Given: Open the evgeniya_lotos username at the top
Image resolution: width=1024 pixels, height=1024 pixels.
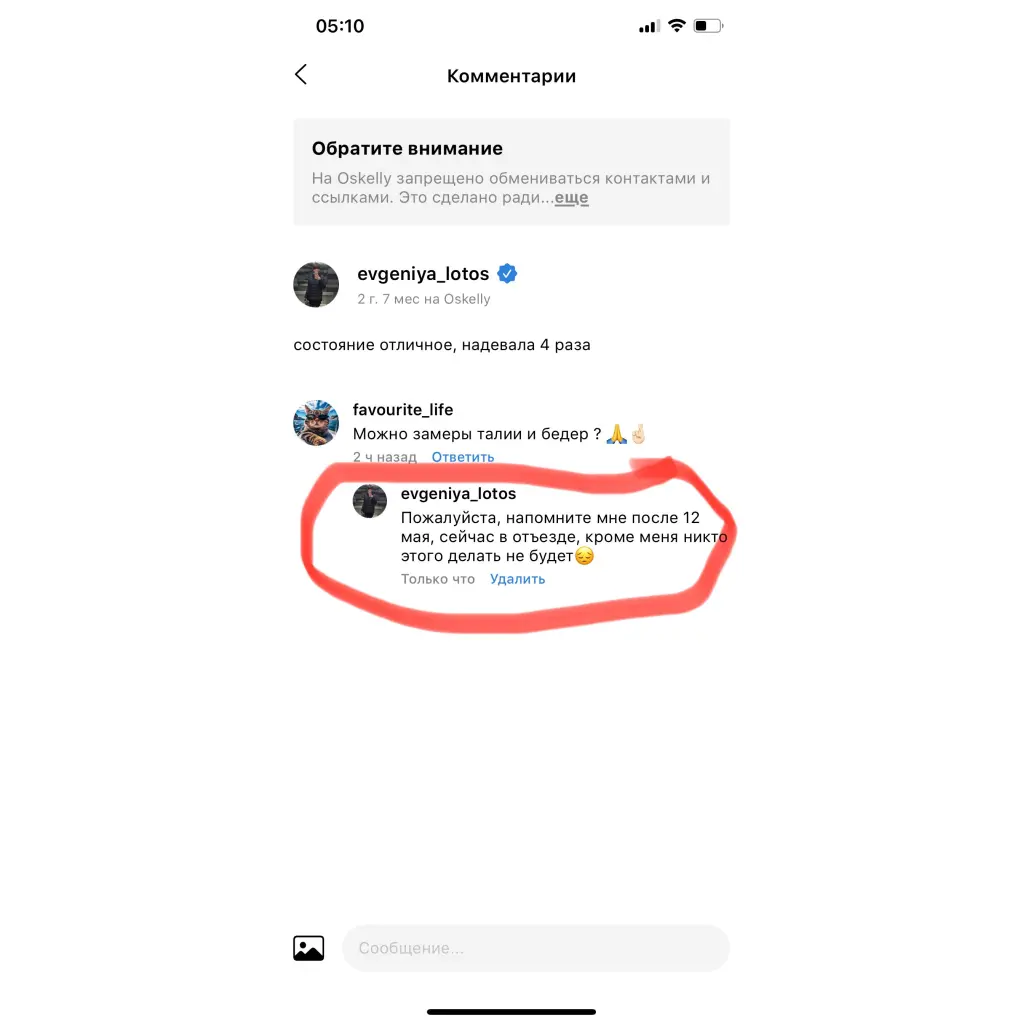Looking at the screenshot, I should pyautogui.click(x=423, y=274).
